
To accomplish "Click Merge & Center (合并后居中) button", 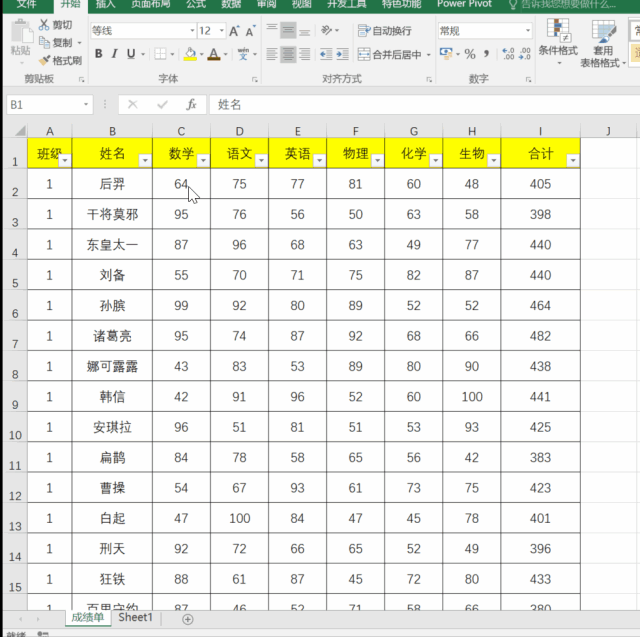I will pos(390,54).
